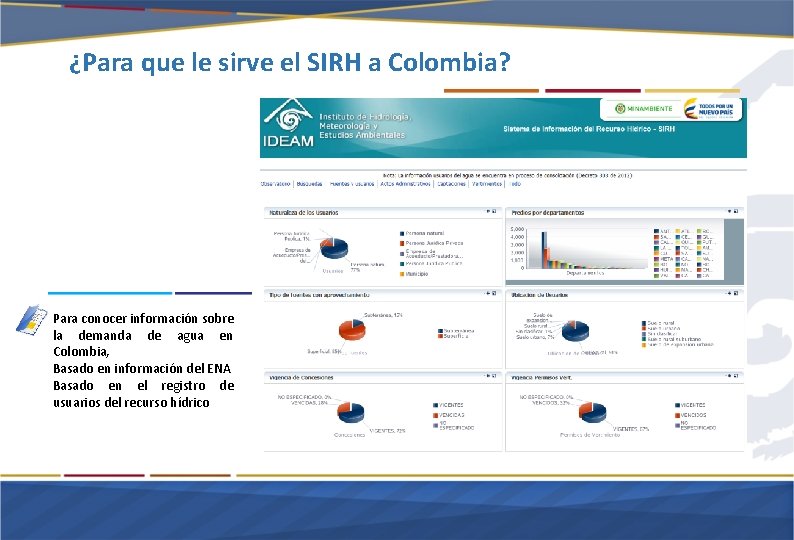
Task: Open the Vigencia de Concesiones panel menu arrow
Action: 488,376
